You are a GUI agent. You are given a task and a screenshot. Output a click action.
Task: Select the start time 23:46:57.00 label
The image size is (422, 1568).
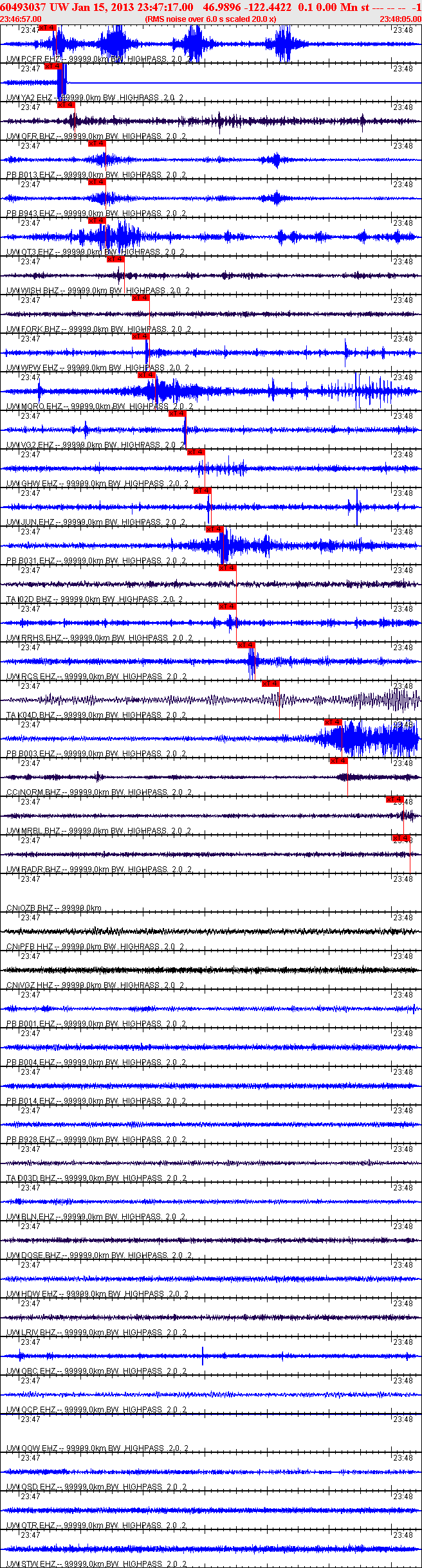coord(21,19)
